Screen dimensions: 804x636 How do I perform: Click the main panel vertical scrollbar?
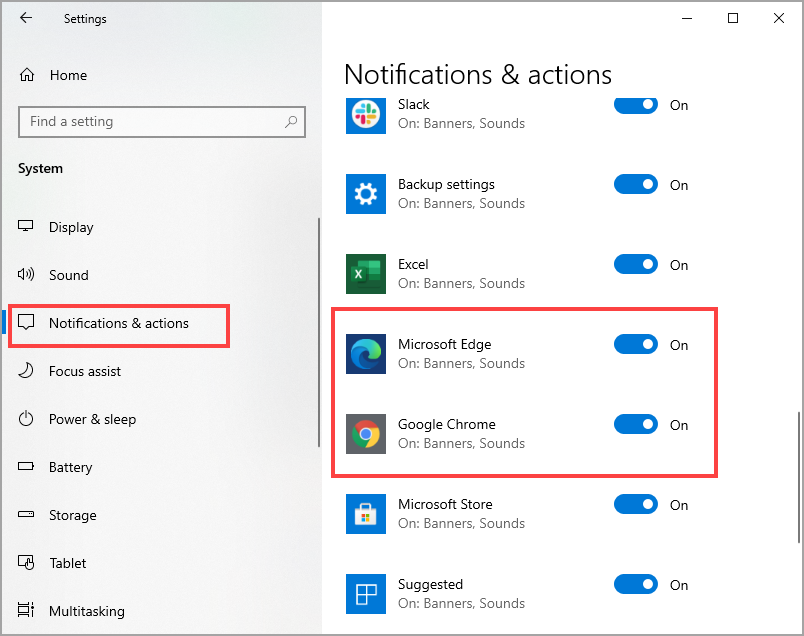click(799, 476)
